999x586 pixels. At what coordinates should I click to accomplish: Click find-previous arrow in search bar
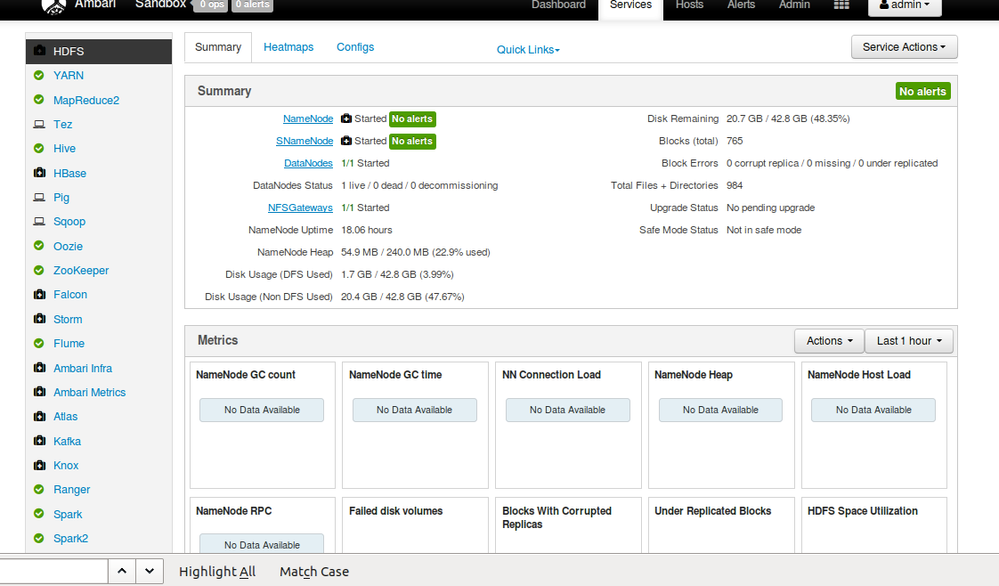pyautogui.click(x=122, y=571)
